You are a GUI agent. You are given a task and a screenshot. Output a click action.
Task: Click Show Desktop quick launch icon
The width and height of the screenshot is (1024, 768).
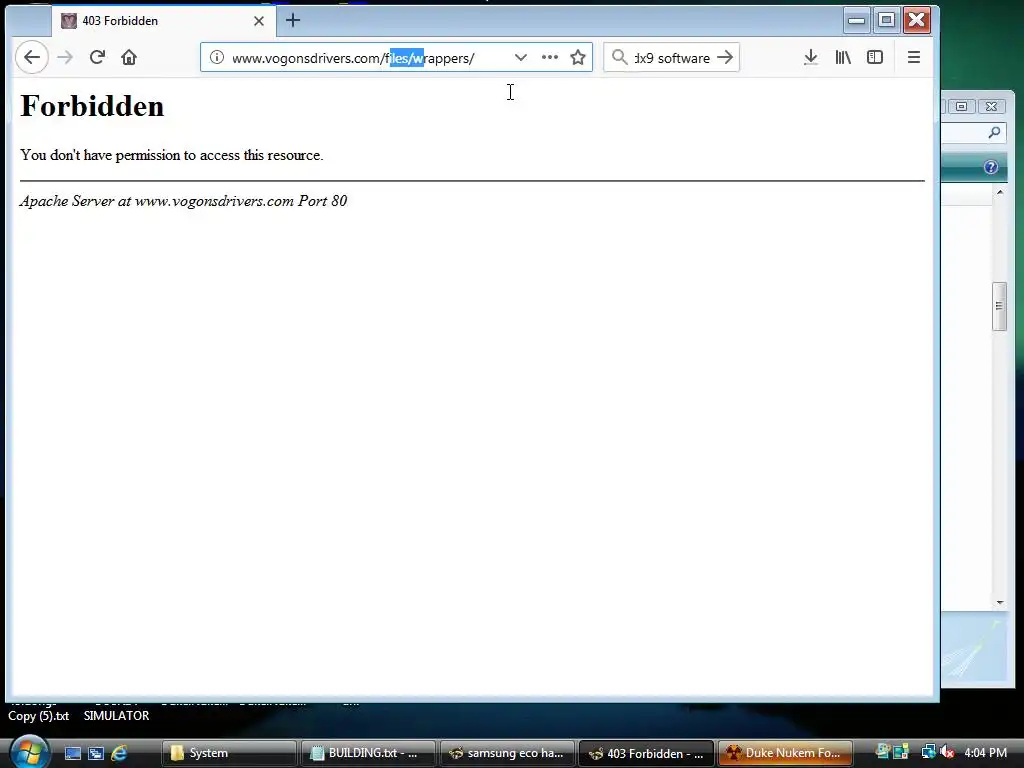(72, 753)
